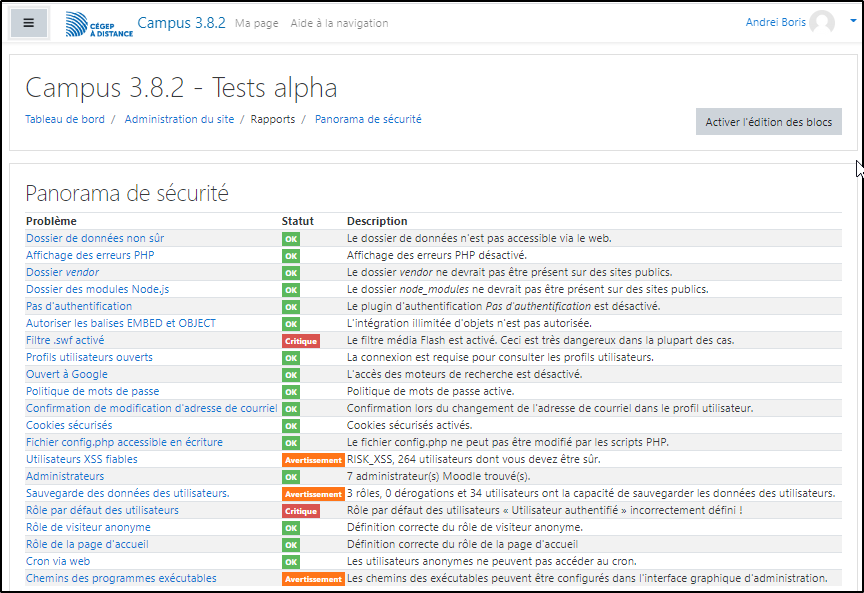Click Panorama de sécurité breadcrumb link
The image size is (864, 593).
pyautogui.click(x=368, y=119)
